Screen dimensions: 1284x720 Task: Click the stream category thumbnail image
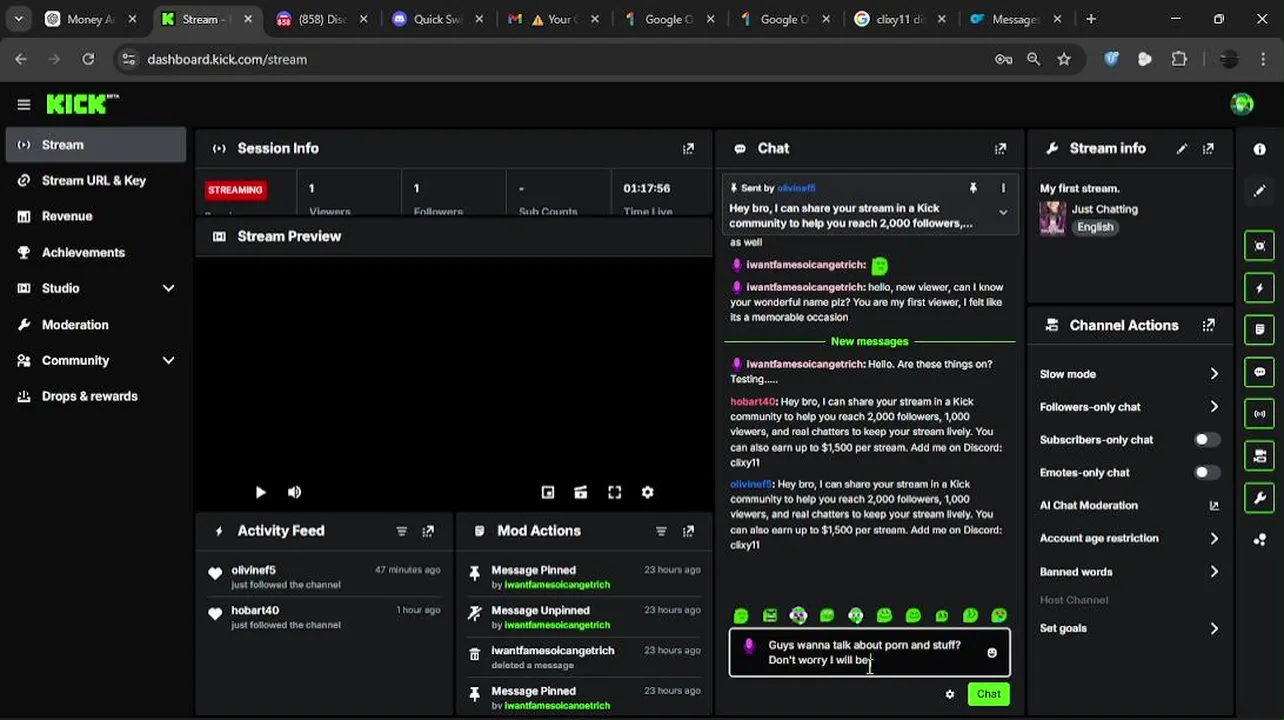click(1052, 218)
